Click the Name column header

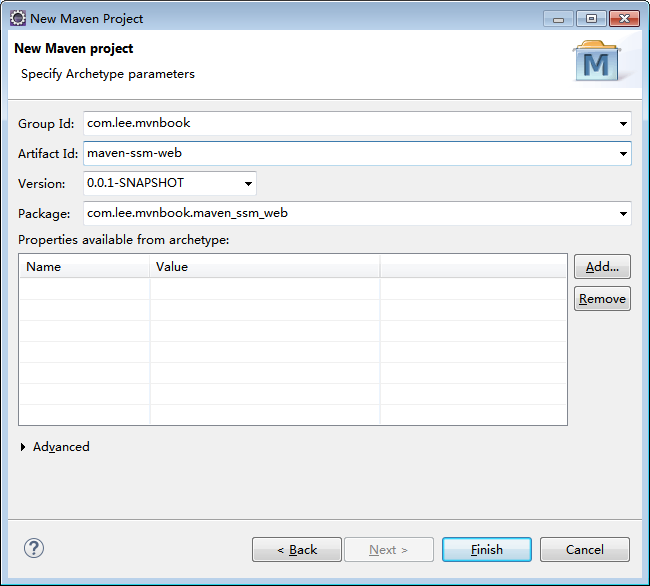click(85, 266)
